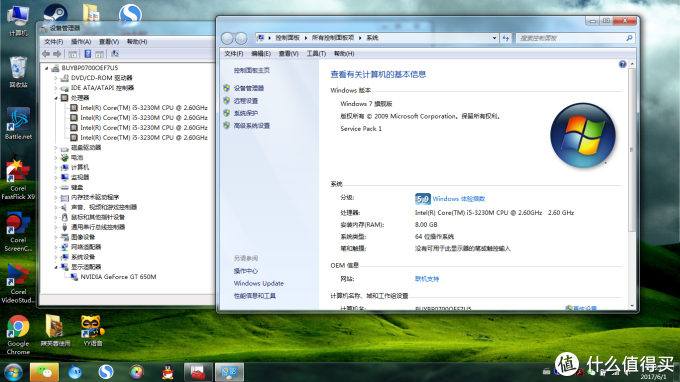This screenshot has width=680, height=382.
Task: Click the System window forward button
Action: pos(241,38)
